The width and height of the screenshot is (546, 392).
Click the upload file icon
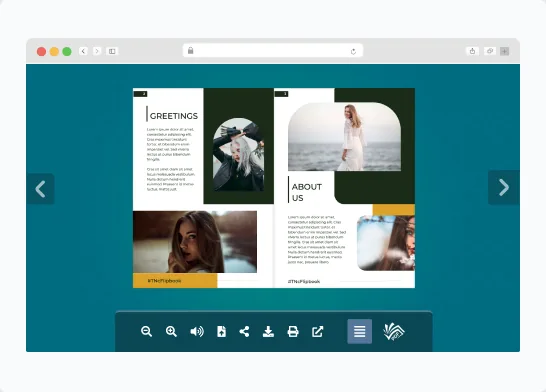click(x=221, y=331)
